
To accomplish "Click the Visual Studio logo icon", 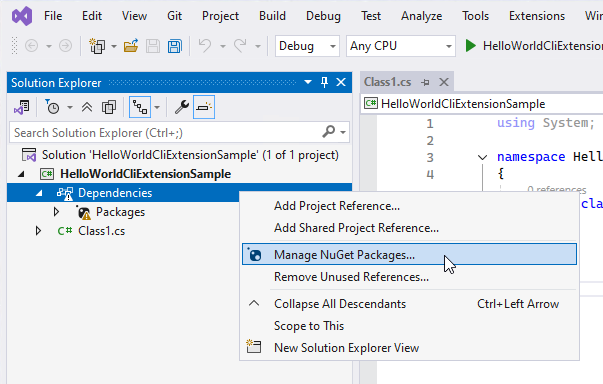I will (x=22, y=16).
